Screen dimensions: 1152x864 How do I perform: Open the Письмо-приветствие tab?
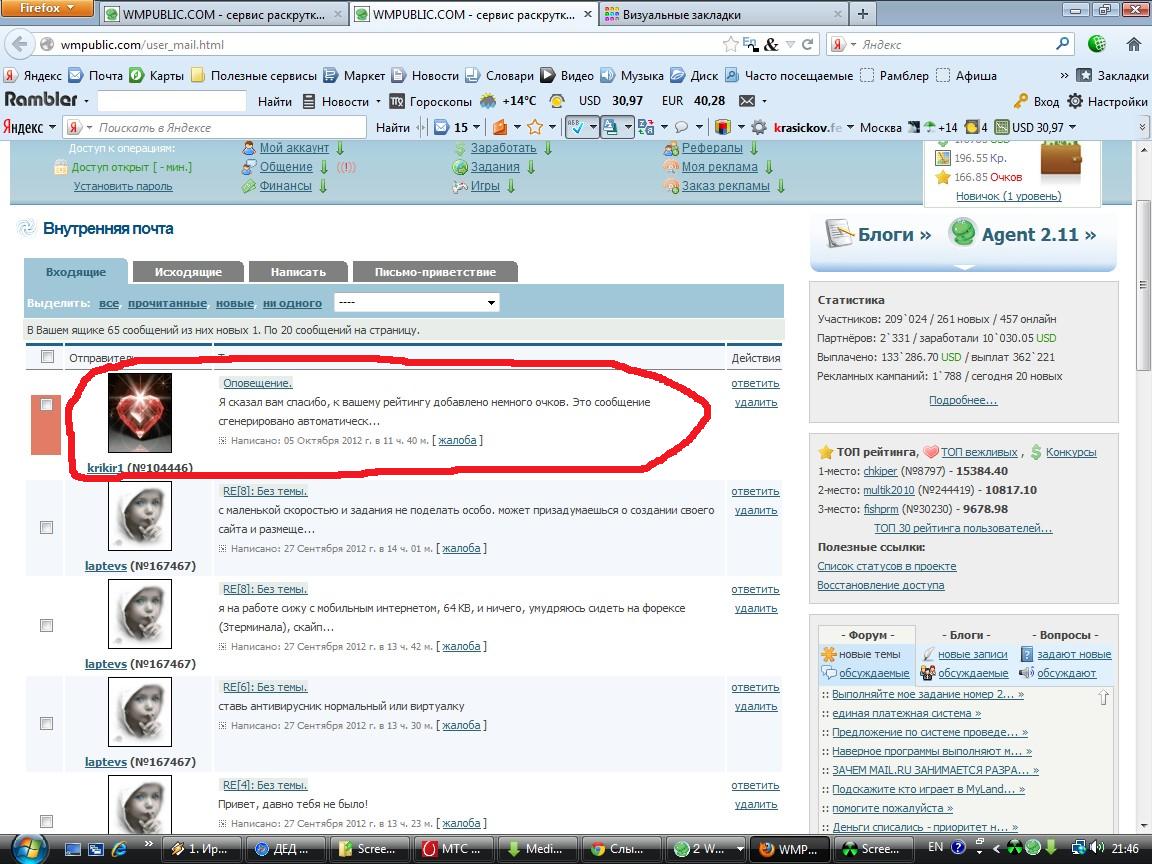[x=435, y=272]
